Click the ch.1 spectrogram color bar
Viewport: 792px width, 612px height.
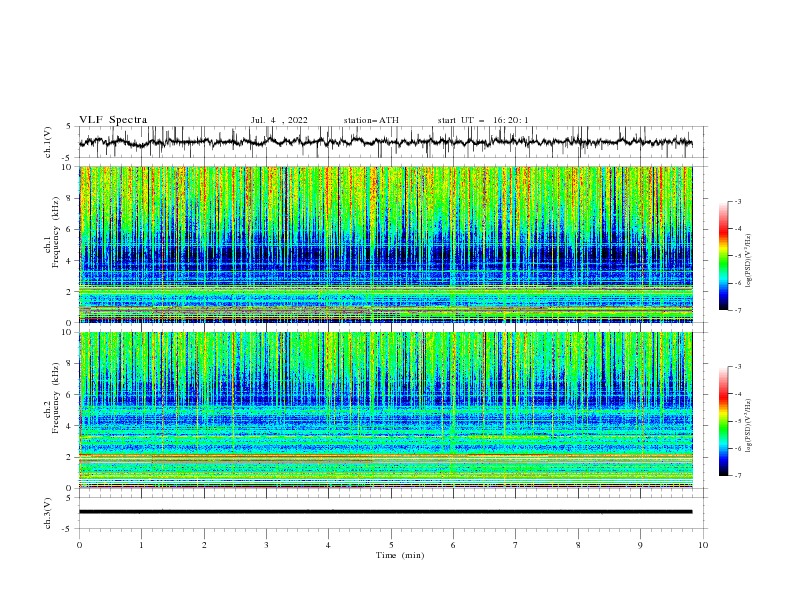[723, 256]
